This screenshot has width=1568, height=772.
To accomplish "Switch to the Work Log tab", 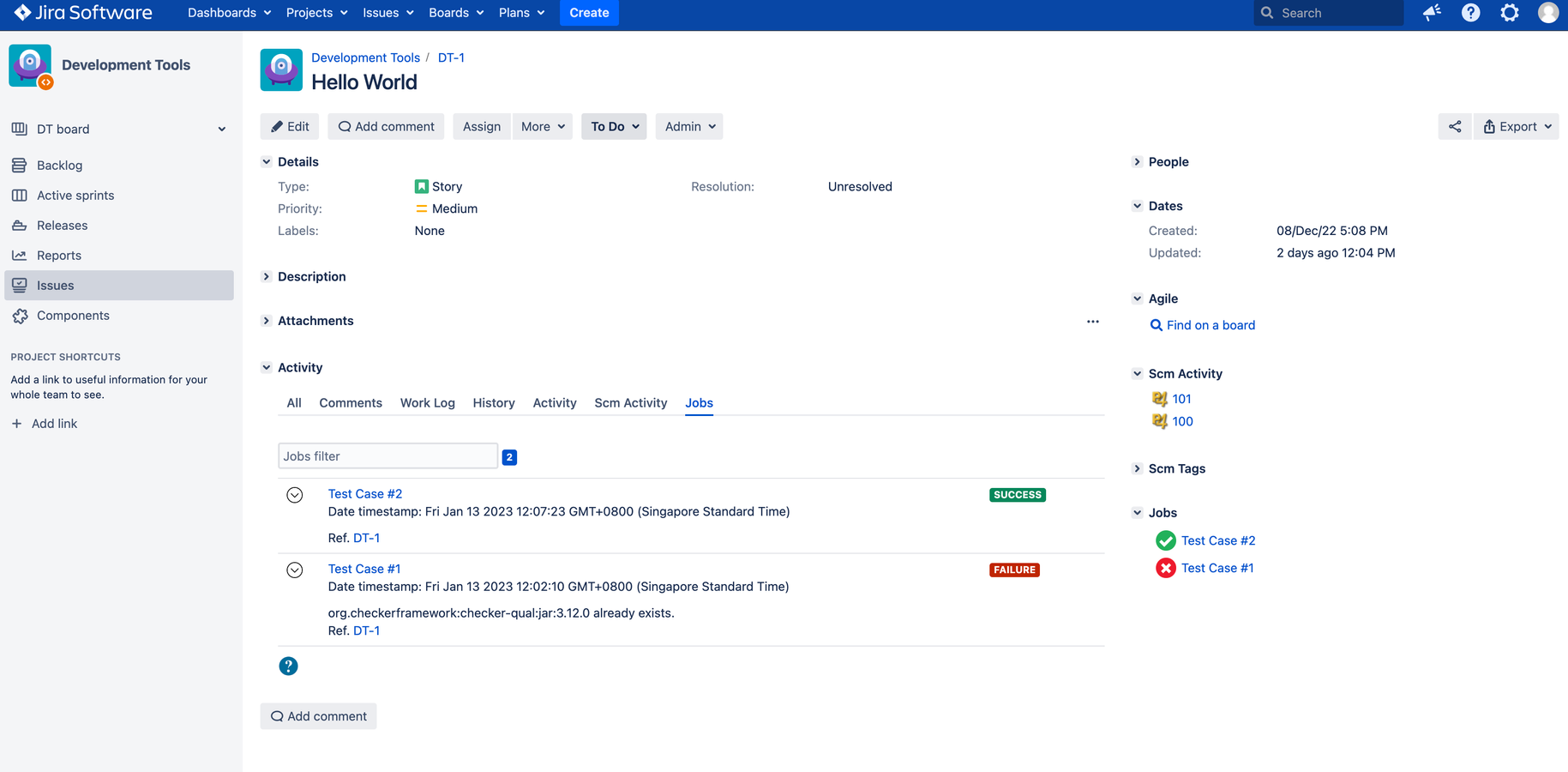I will point(428,402).
